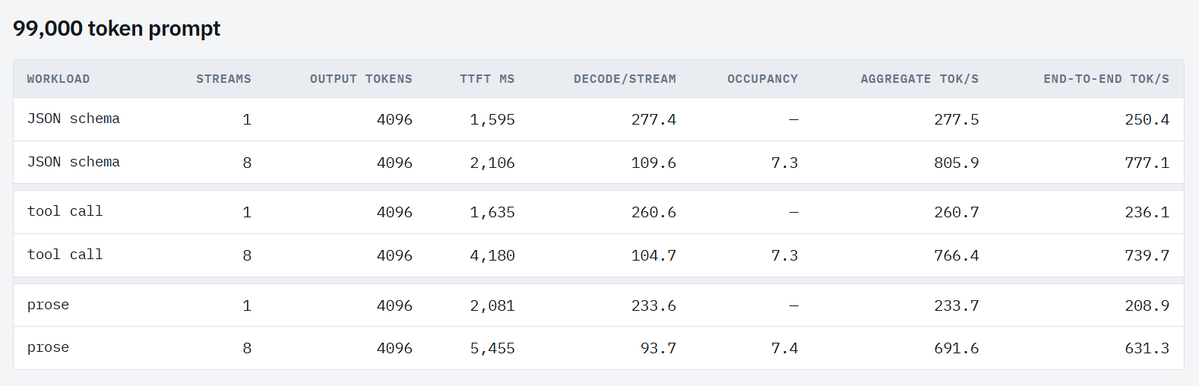
Task: Click aggregate tok/s value 766.4
Action: [x=957, y=255]
